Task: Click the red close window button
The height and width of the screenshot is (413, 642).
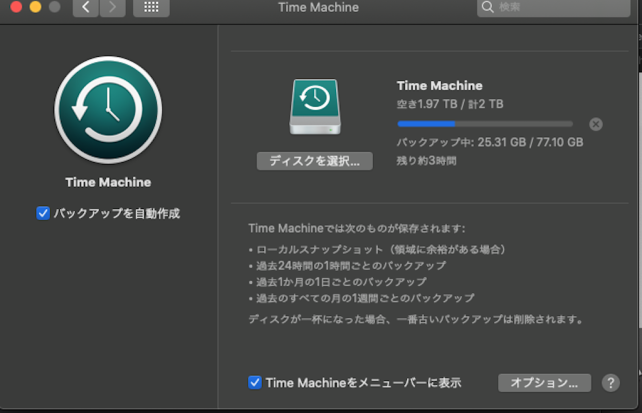Action: [x=16, y=7]
